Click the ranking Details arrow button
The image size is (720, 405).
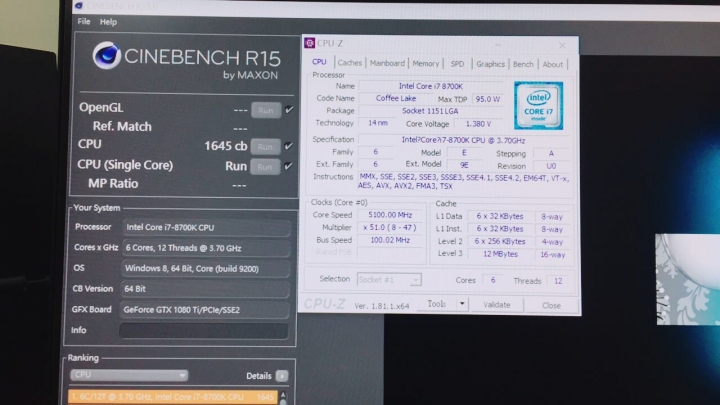point(282,376)
